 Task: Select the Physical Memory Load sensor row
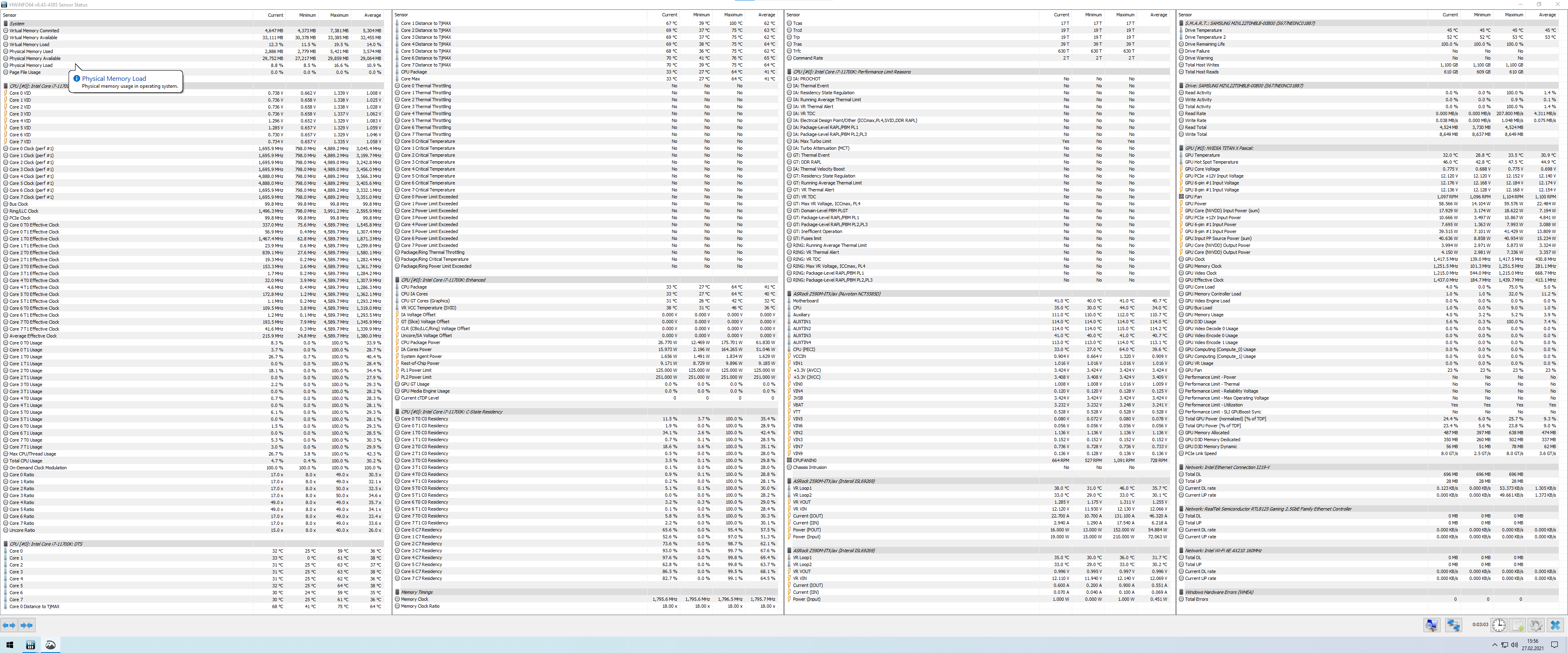coord(31,65)
